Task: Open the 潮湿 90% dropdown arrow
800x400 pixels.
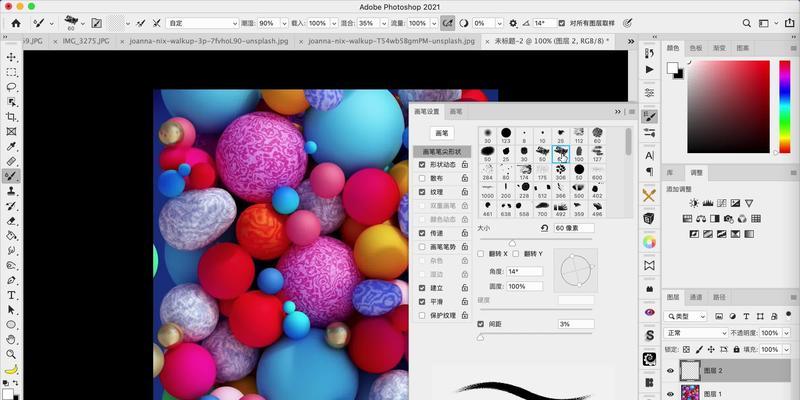Action: (284, 23)
